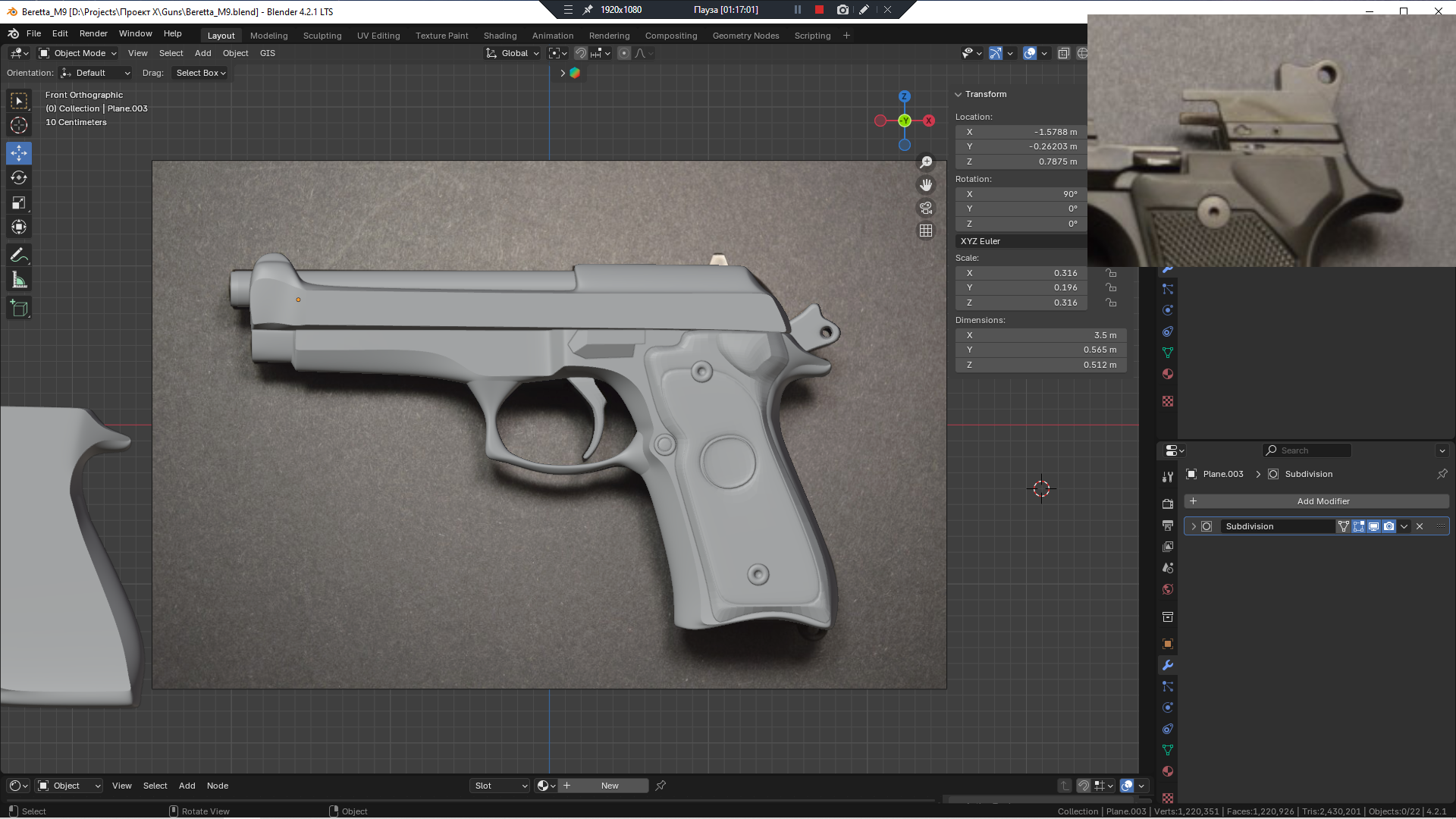Toggle Subdivision modifier on-cage display
This screenshot has width=1456, height=819.
[x=1343, y=526]
